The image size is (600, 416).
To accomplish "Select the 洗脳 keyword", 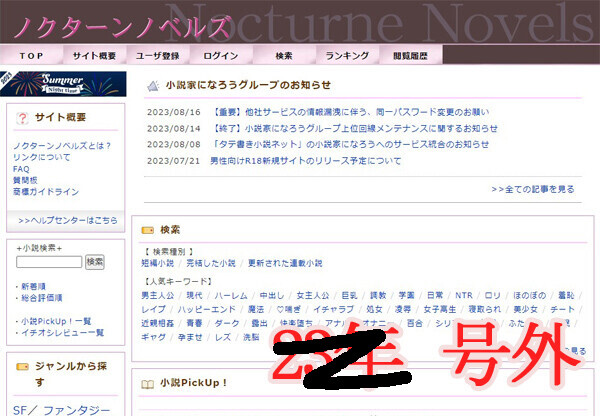I will (x=251, y=337).
